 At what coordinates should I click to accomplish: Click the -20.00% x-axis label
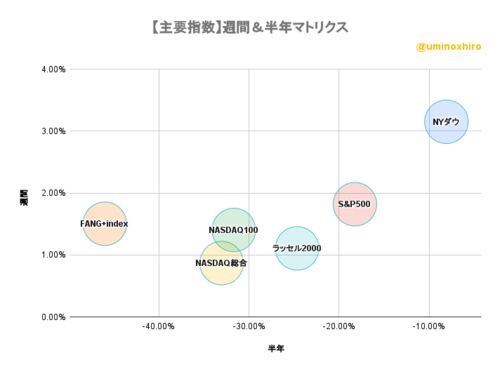click(x=339, y=326)
